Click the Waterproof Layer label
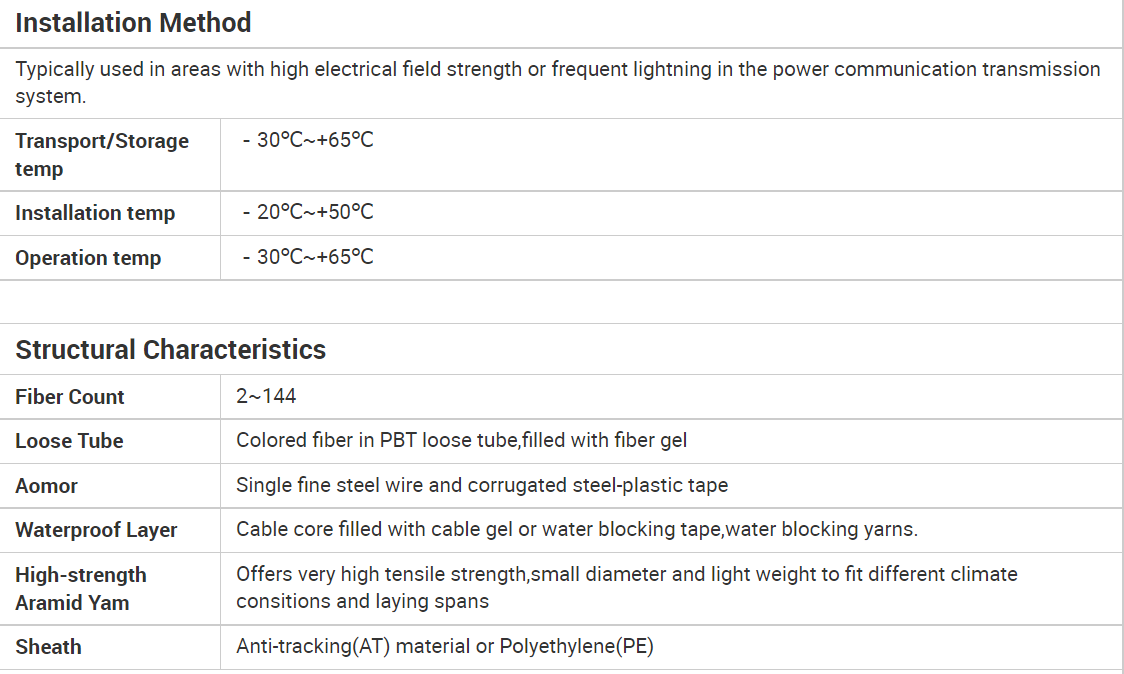This screenshot has width=1124, height=674. (x=96, y=531)
